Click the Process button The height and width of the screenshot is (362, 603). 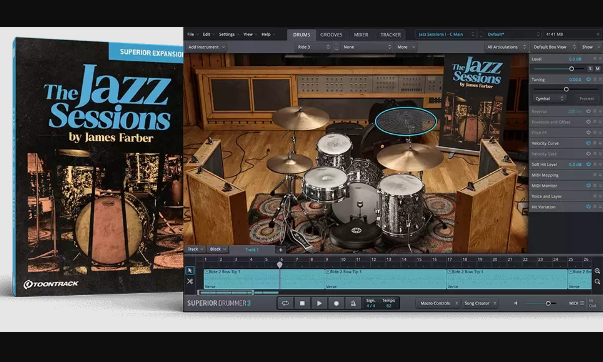tap(587, 99)
